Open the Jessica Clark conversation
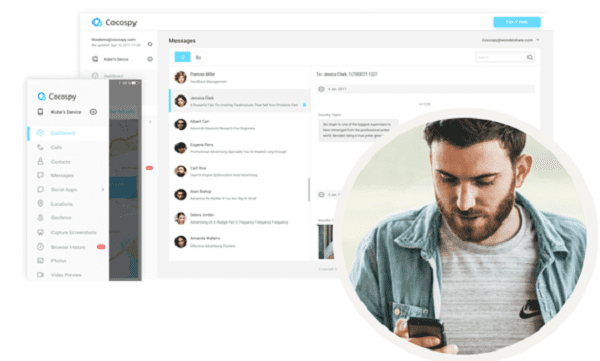This screenshot has width=600, height=361. click(x=240, y=101)
